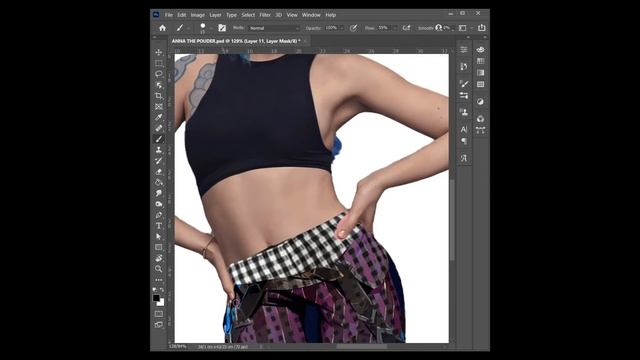Open the Character panel icon
640x360 pixels.
tap(464, 129)
